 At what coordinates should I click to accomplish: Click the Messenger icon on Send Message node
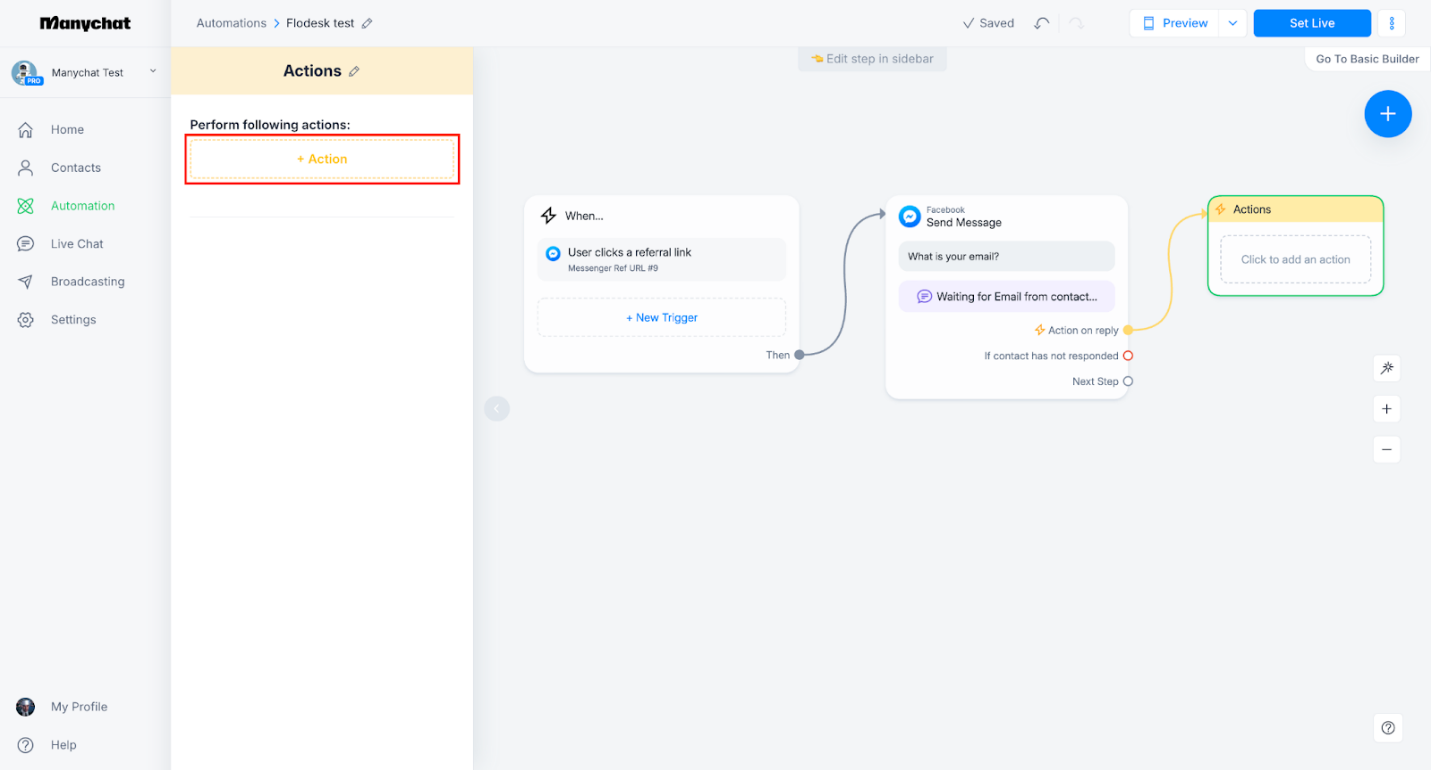coord(909,216)
